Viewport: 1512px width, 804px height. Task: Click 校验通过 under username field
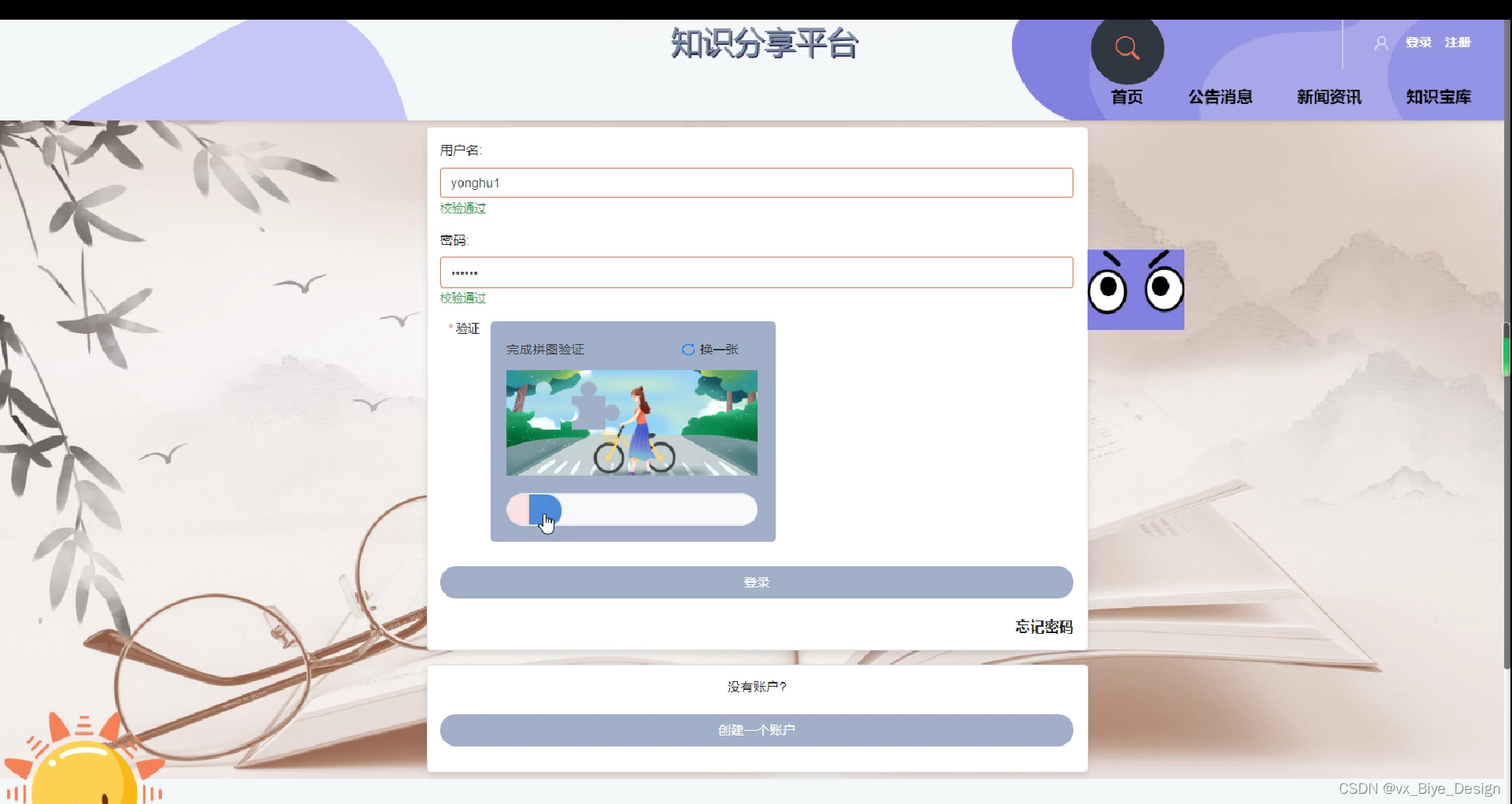(463, 208)
